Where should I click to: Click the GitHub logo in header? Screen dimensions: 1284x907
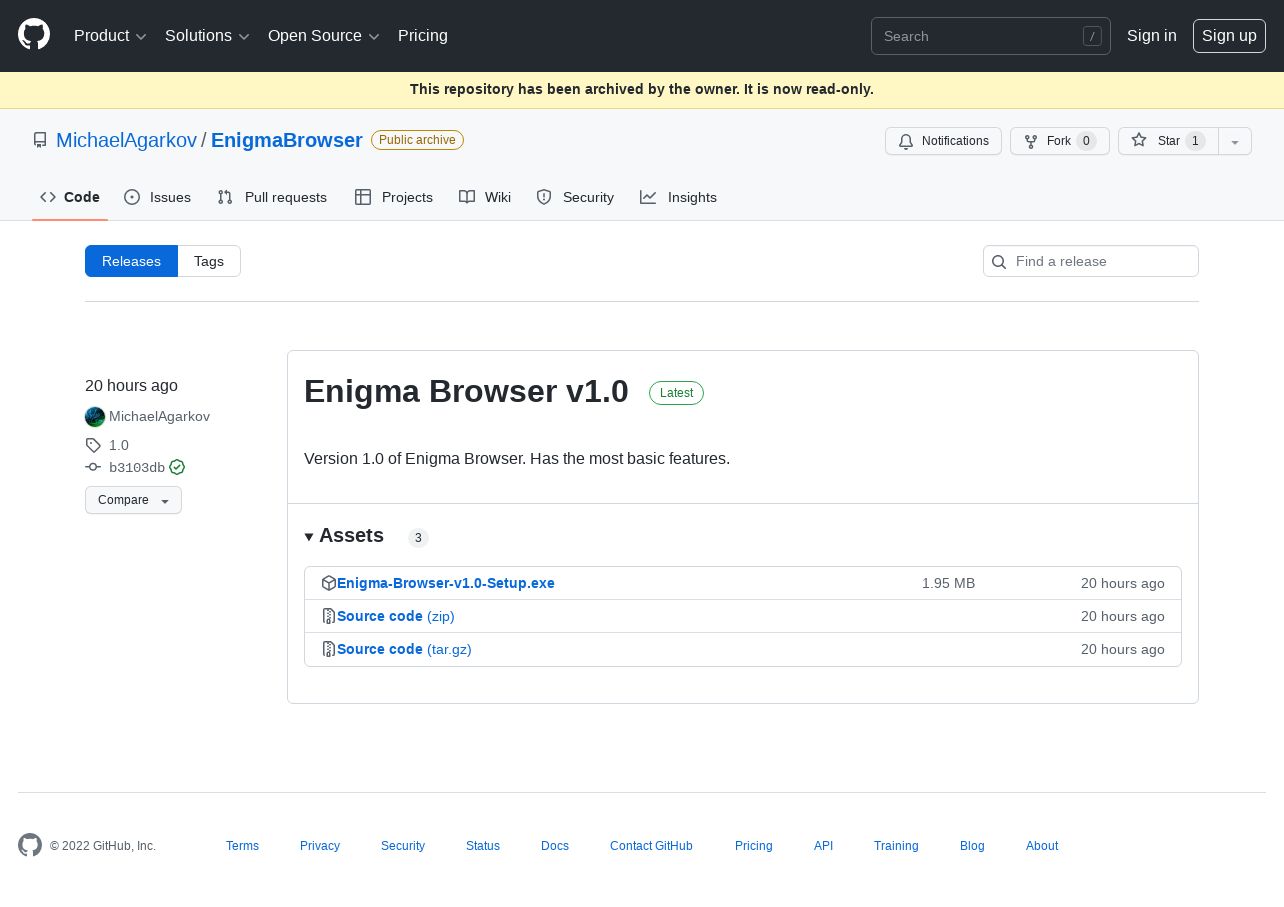click(34, 35)
